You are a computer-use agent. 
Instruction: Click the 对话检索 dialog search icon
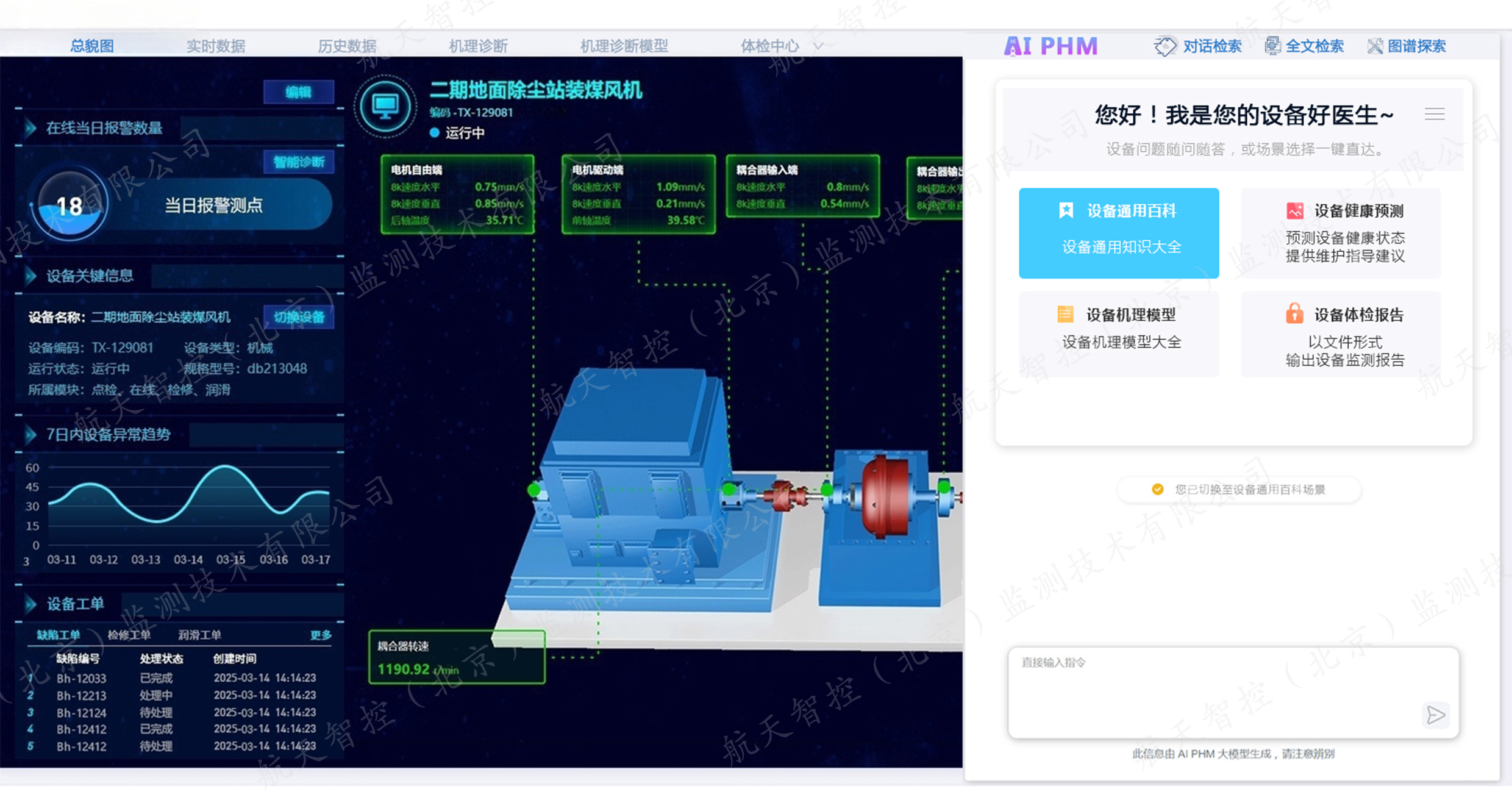tap(1164, 46)
